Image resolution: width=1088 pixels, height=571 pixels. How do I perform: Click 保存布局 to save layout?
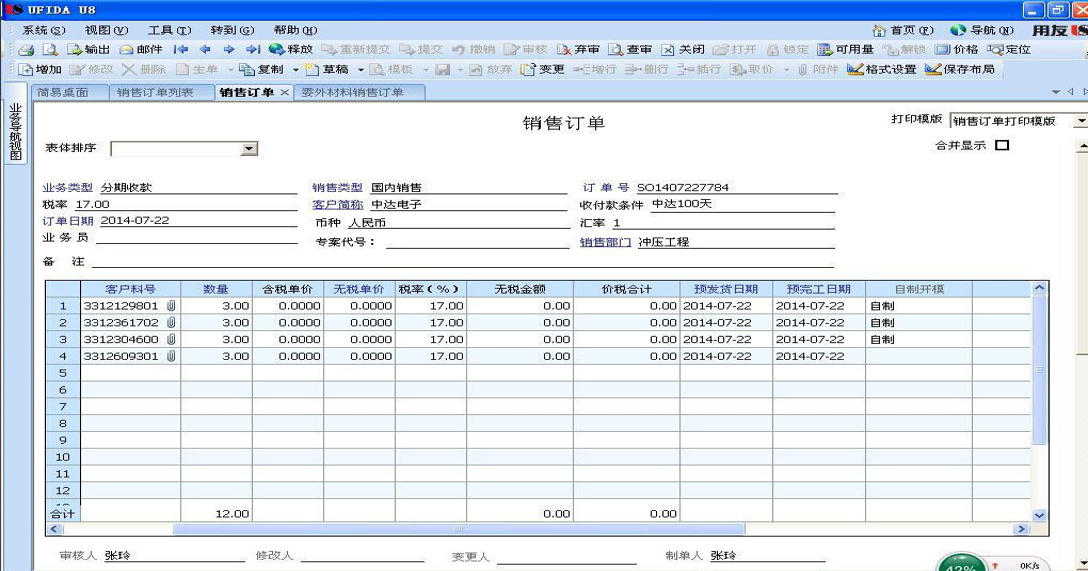[959, 70]
